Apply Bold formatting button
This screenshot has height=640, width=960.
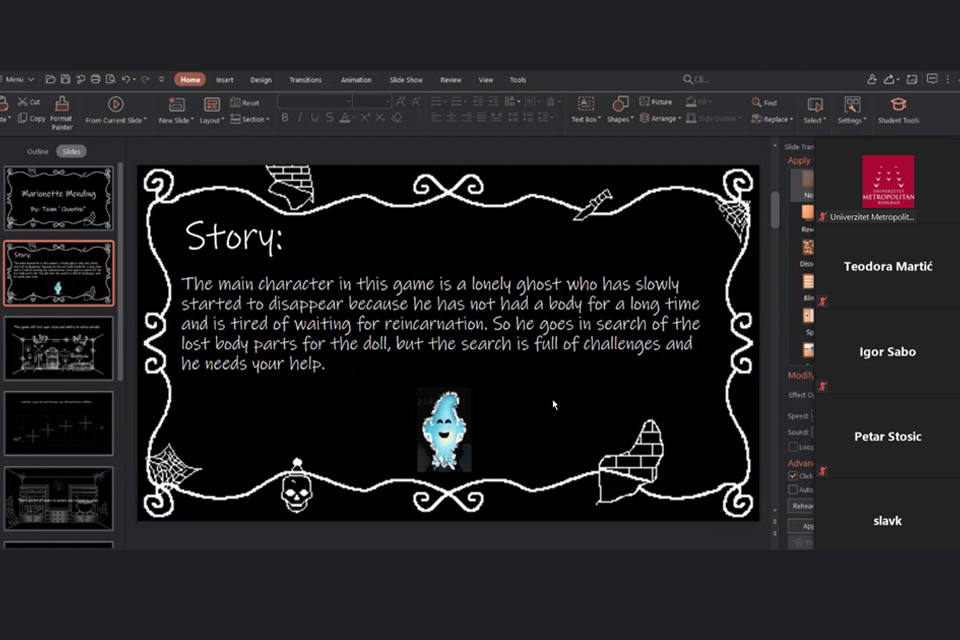pos(285,118)
